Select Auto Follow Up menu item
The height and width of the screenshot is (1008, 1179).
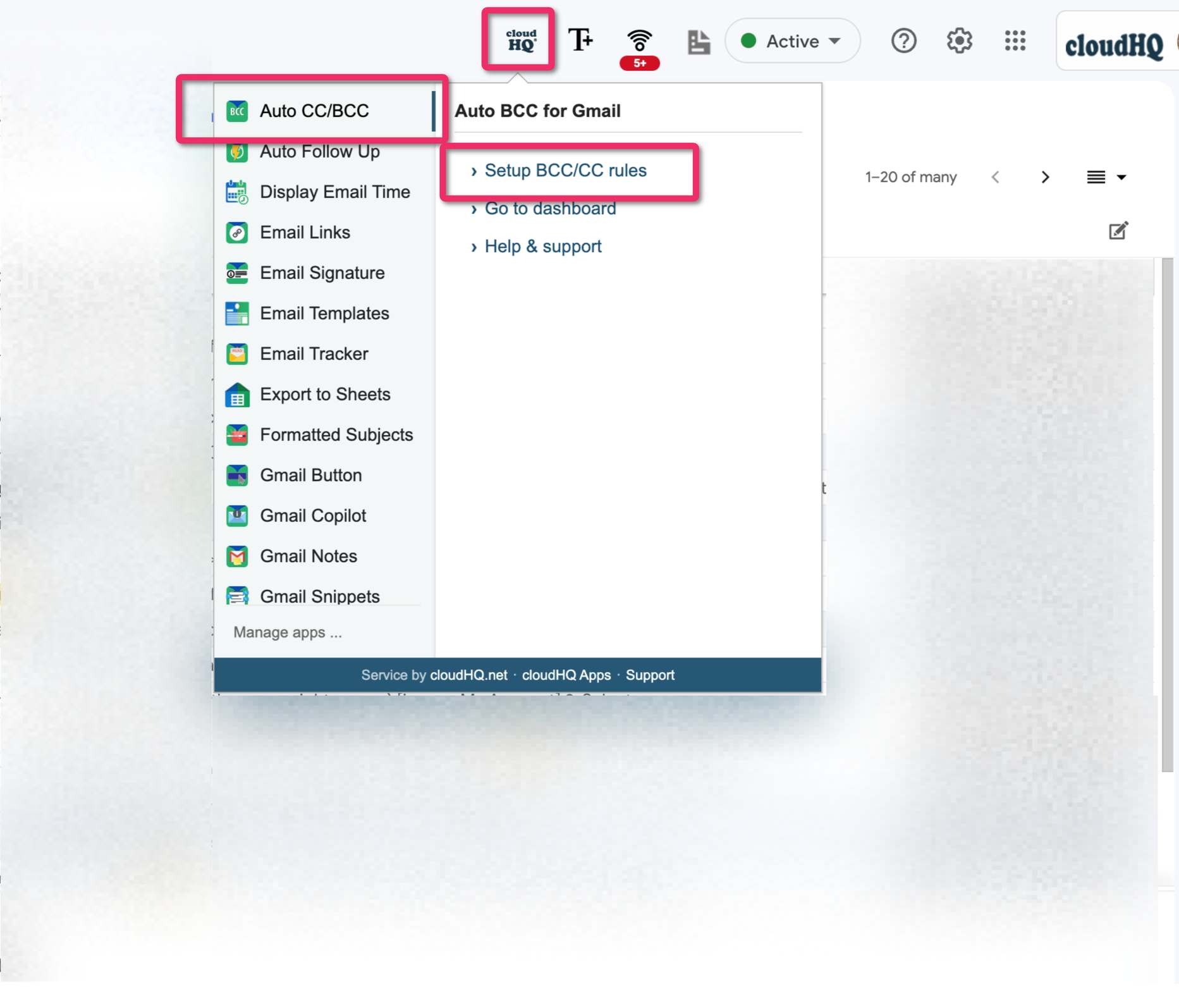(x=324, y=152)
